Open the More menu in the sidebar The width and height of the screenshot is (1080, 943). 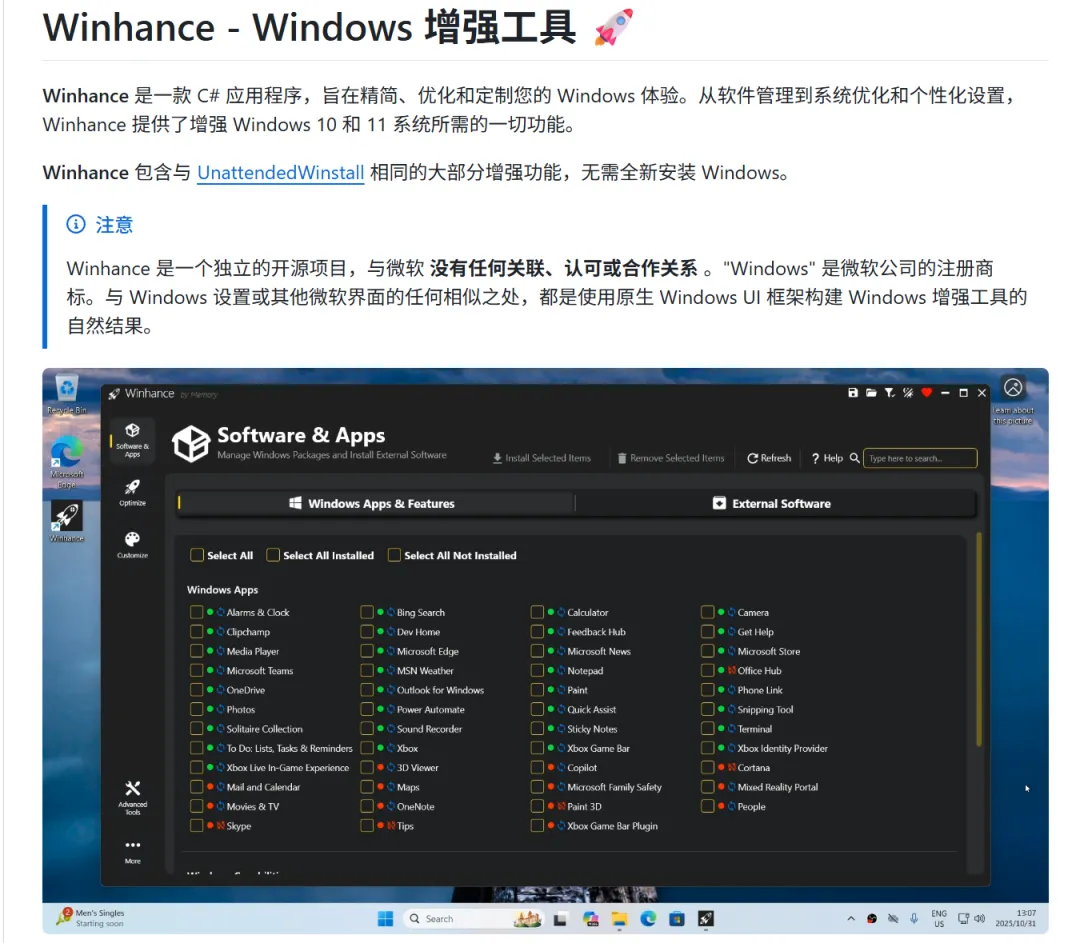[x=132, y=851]
